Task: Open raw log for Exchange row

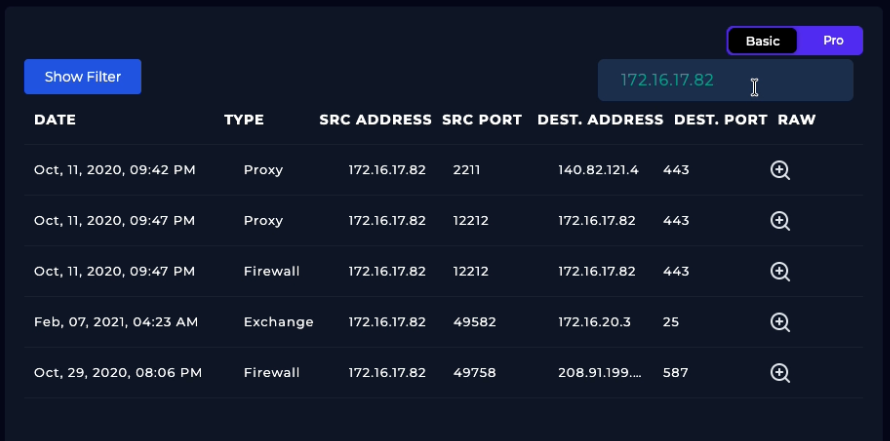Action: click(x=780, y=322)
